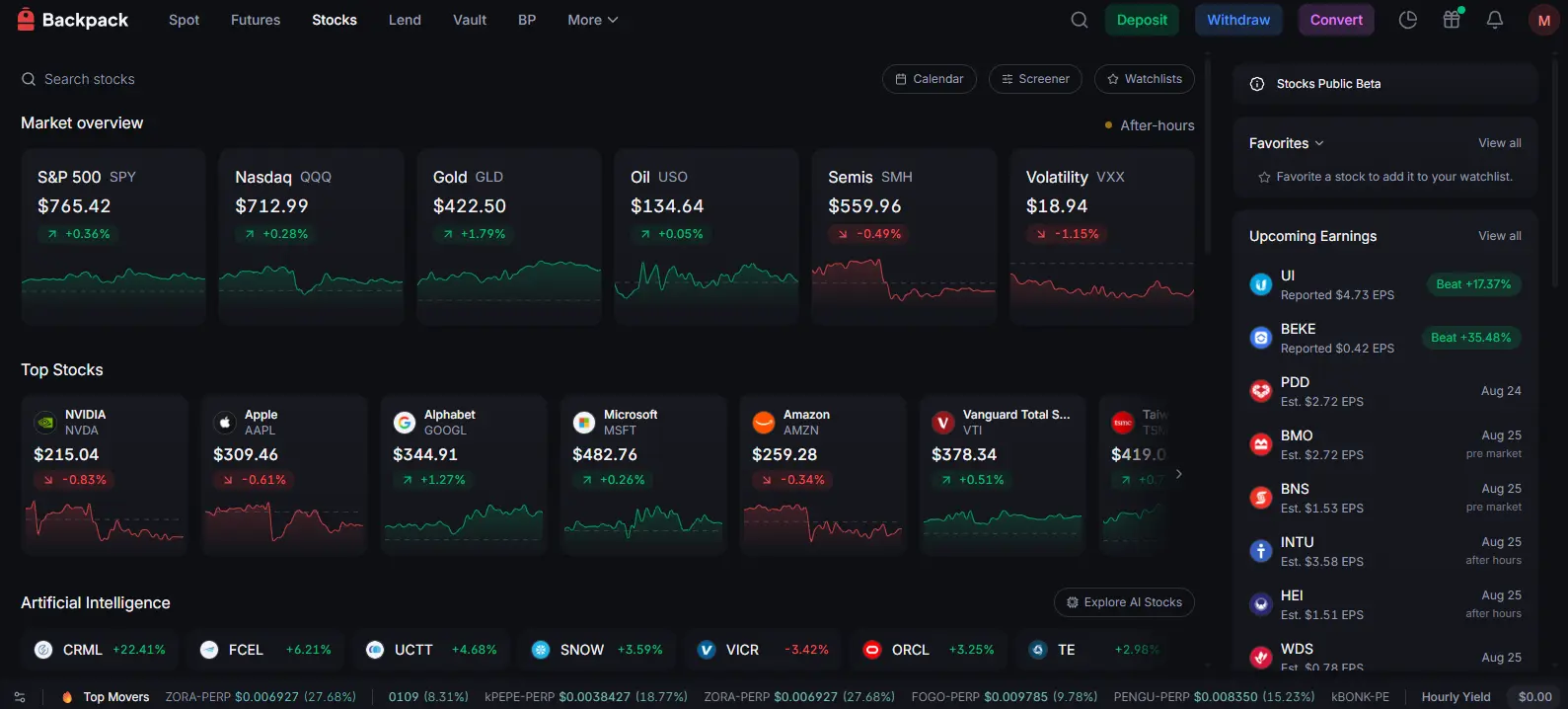Image resolution: width=1568 pixels, height=709 pixels.
Task: Click Beat +17.37% badge for UI
Action: pos(1473,284)
